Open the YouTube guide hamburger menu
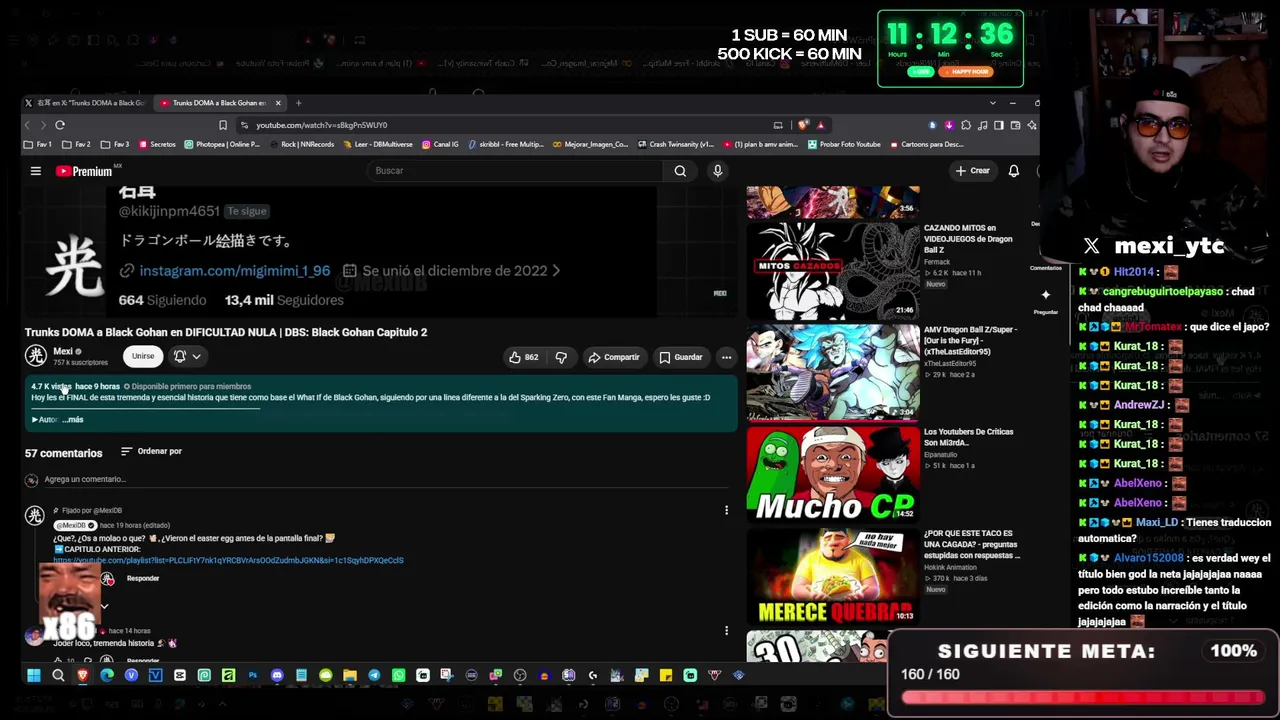Viewport: 1280px width, 720px height. (35, 171)
